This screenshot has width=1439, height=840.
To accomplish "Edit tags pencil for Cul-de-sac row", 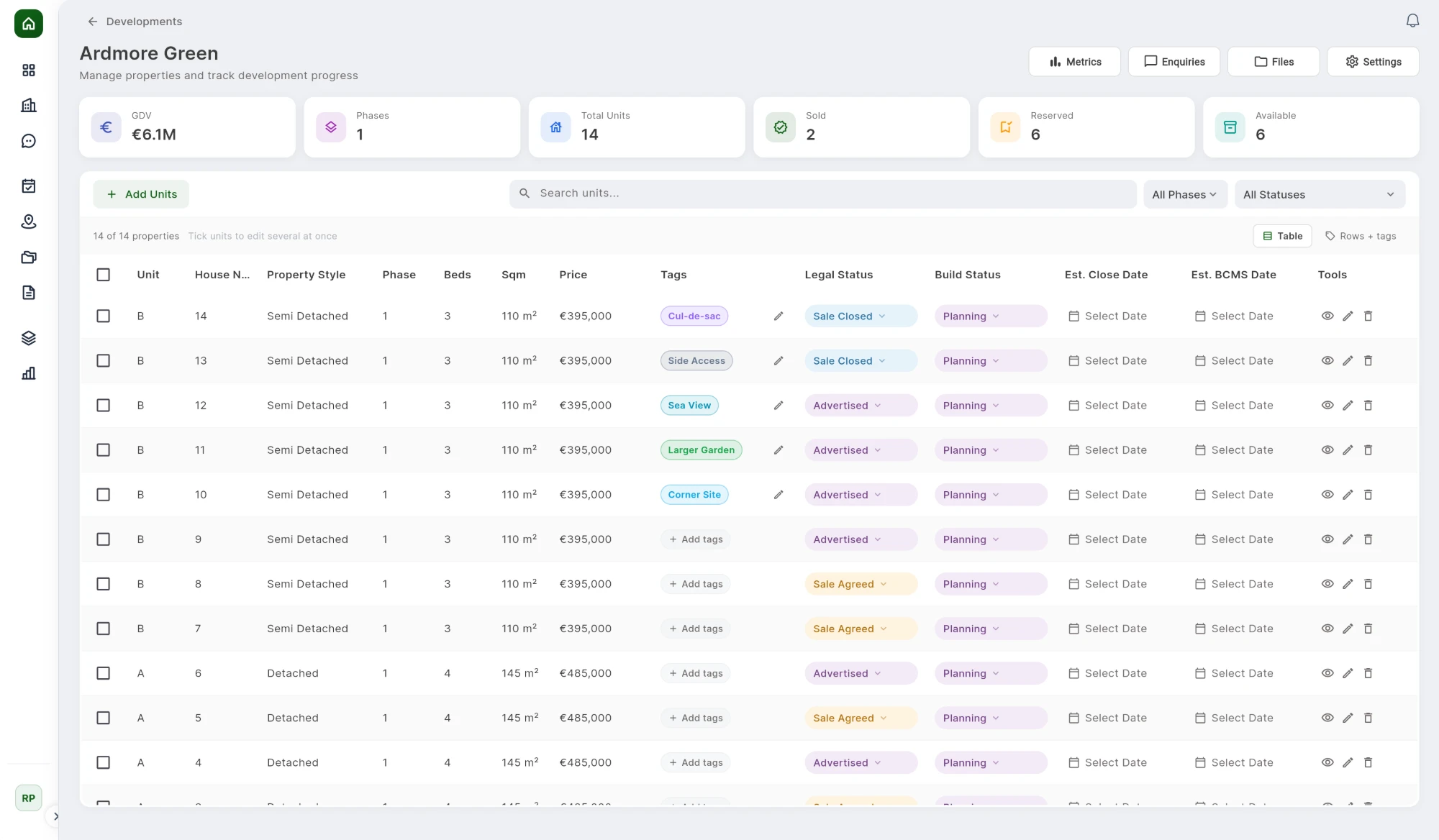I will point(778,316).
